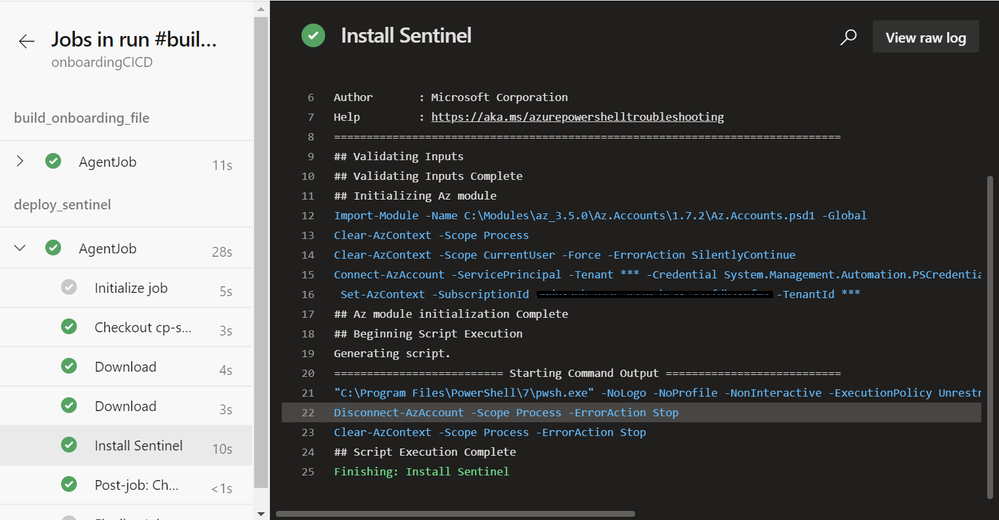
Task: Click the View raw log button
Action: click(925, 38)
